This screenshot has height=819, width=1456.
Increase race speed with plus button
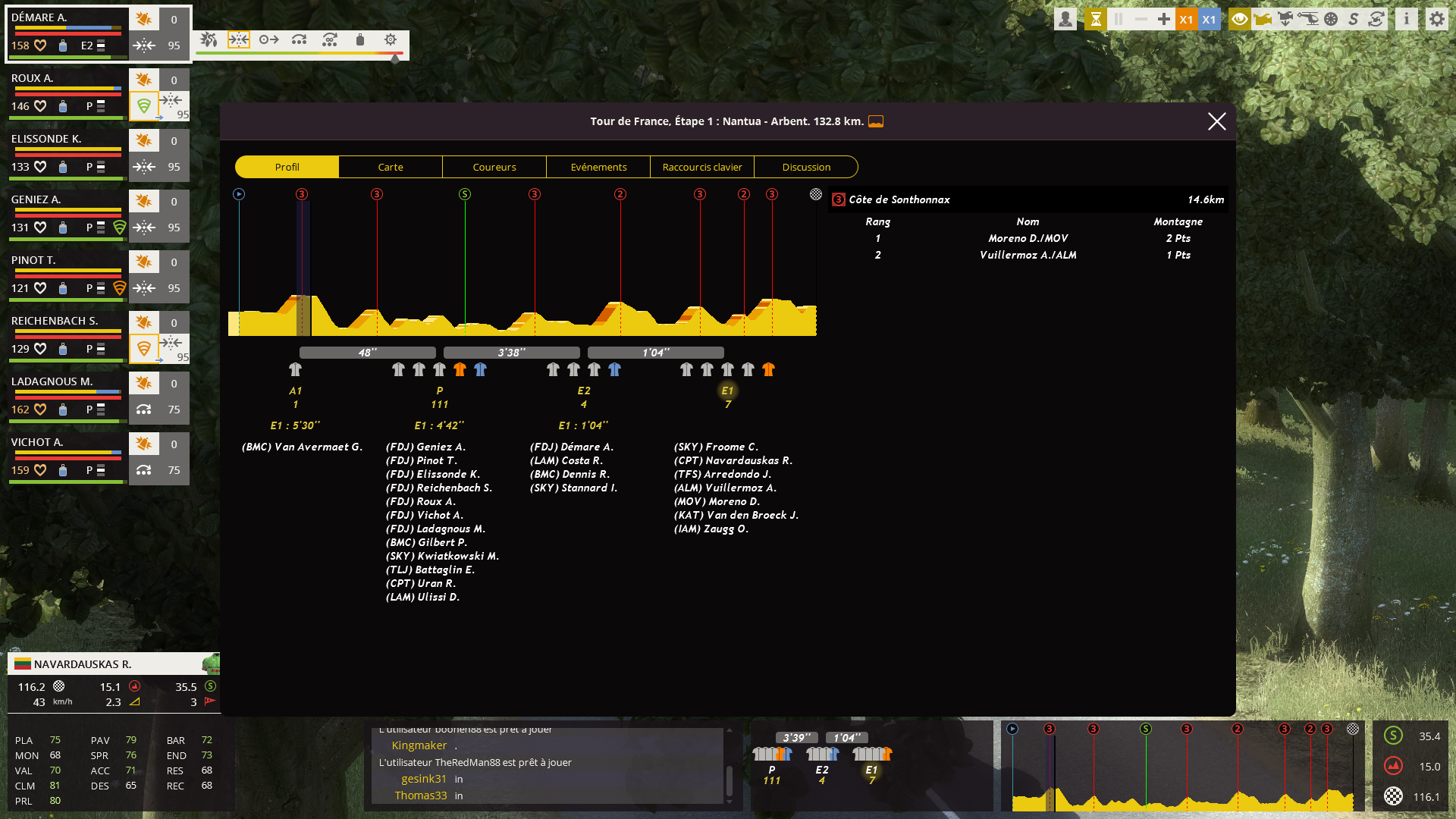(1163, 19)
